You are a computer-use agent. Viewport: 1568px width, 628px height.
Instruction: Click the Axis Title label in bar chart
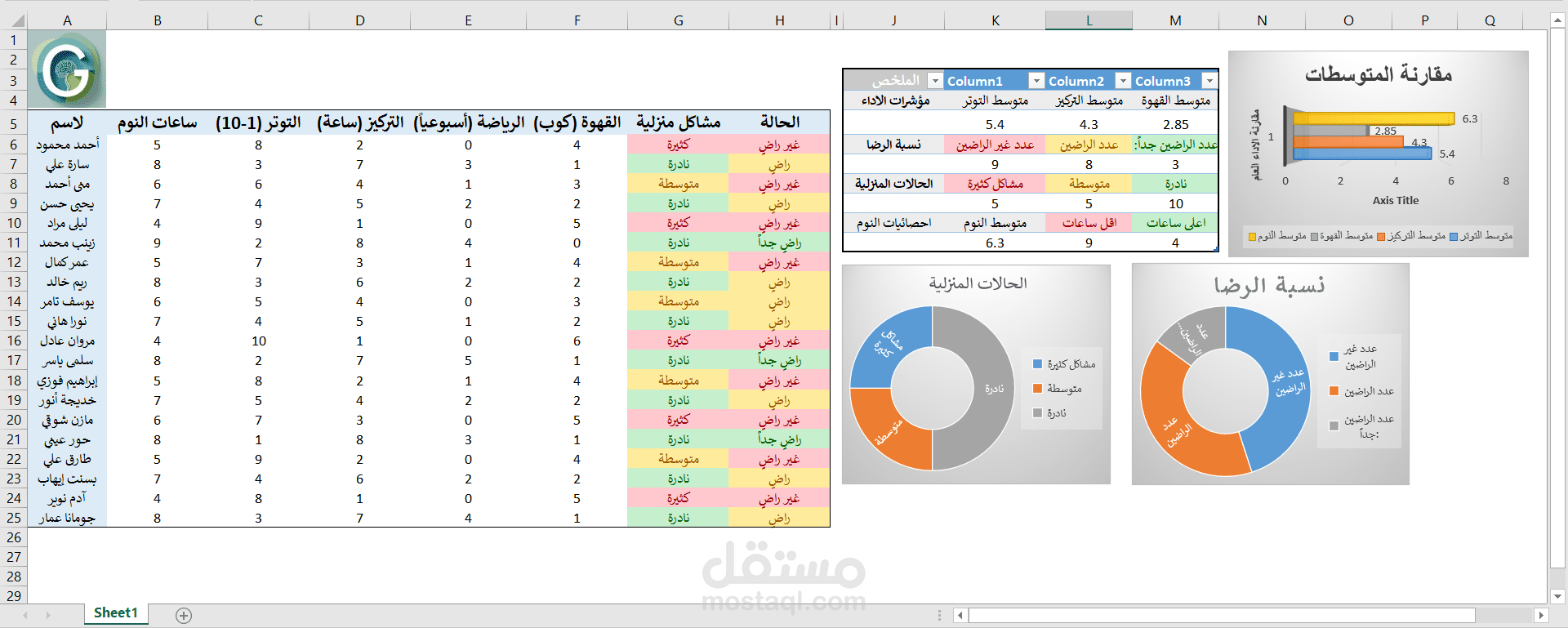click(x=1396, y=200)
